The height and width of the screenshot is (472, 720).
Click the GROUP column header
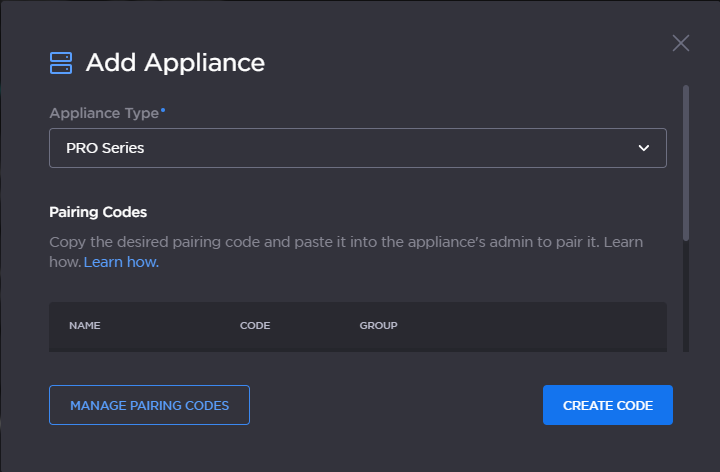pyautogui.click(x=378, y=325)
